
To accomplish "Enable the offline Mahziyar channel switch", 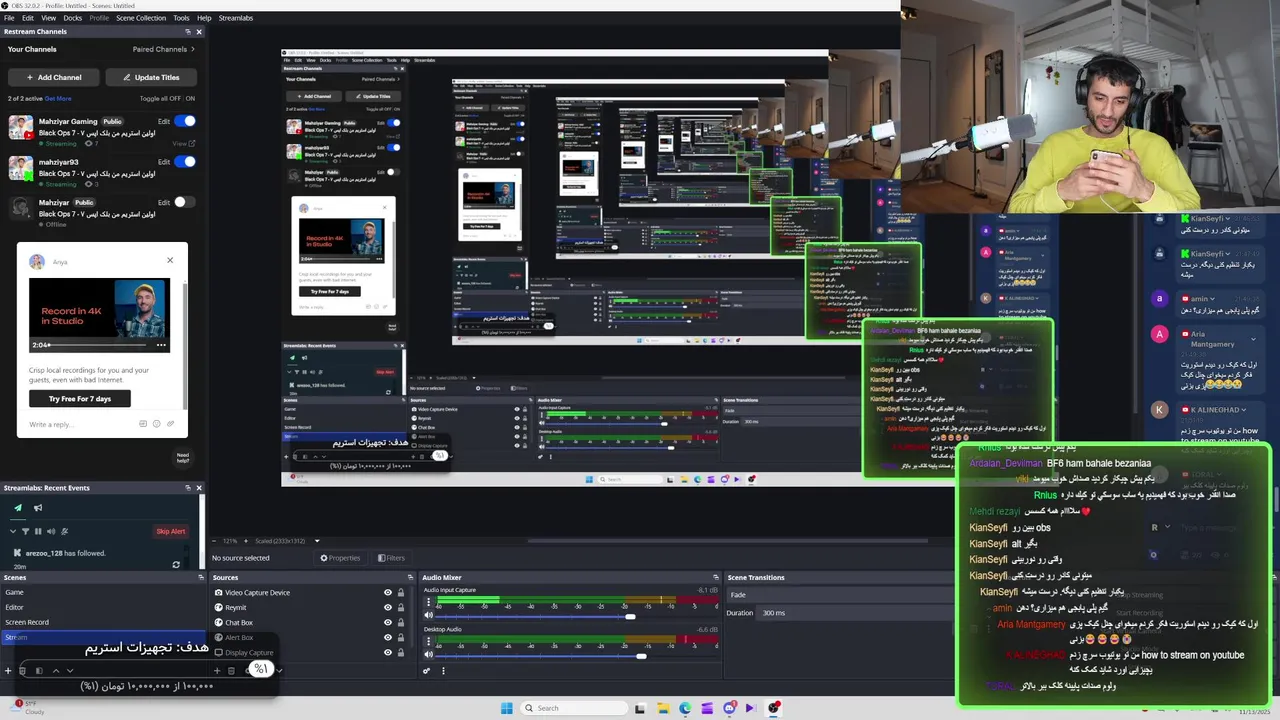I will tap(185, 202).
